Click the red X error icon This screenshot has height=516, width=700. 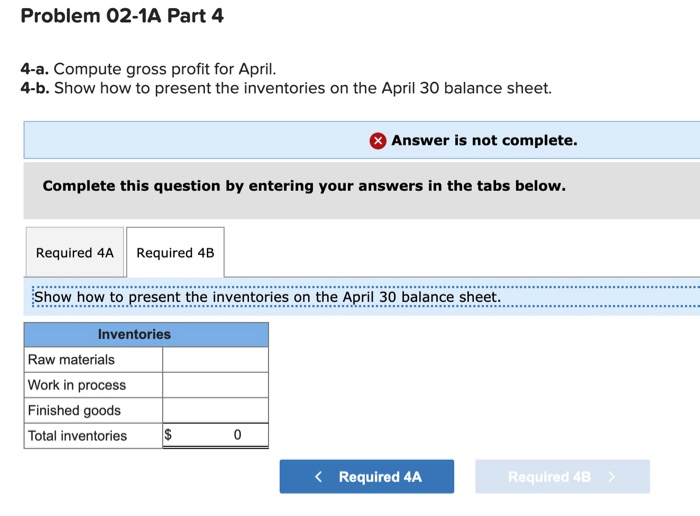coord(378,141)
